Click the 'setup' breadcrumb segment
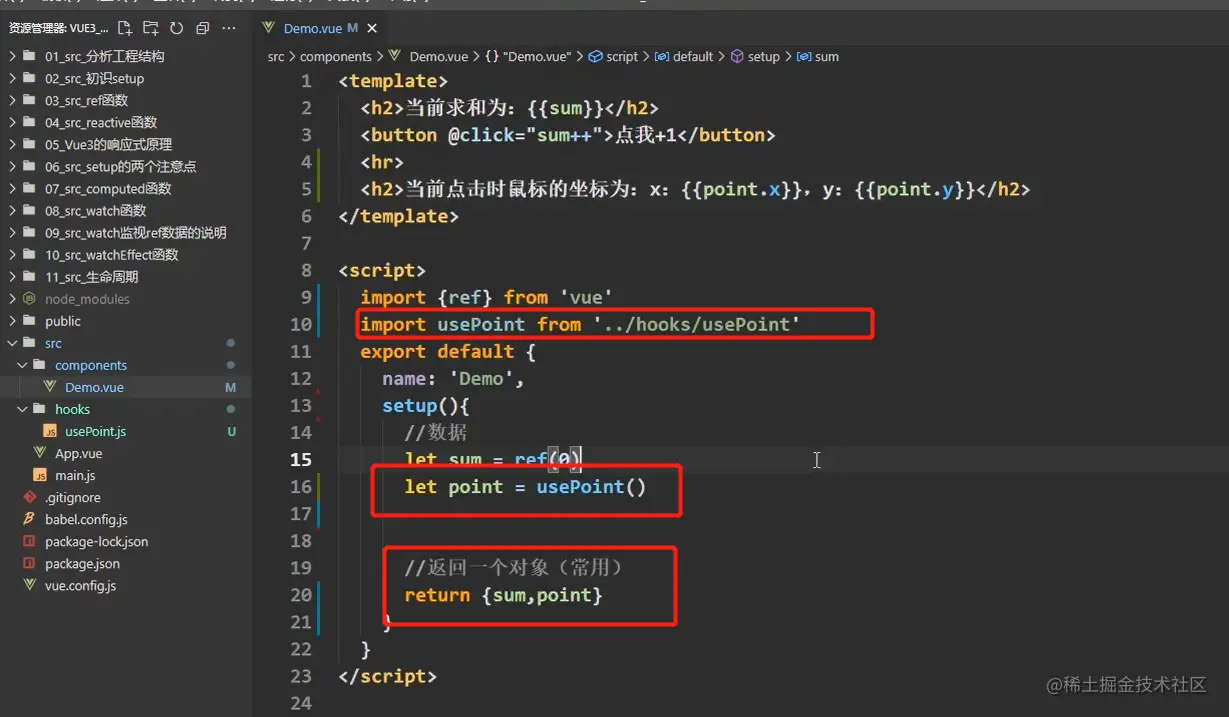This screenshot has width=1229, height=717. [763, 57]
